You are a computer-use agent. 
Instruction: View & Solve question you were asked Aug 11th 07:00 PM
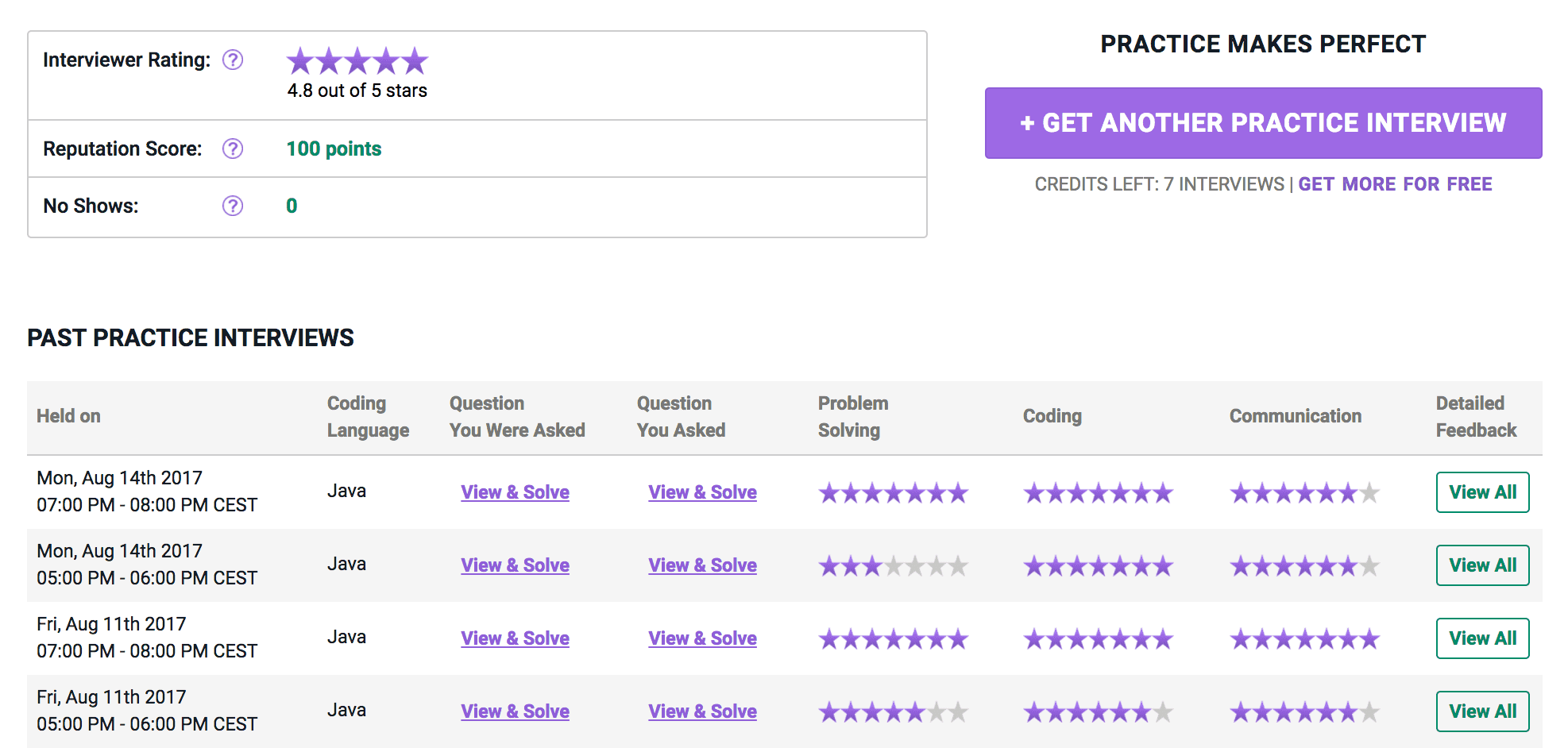coord(515,638)
